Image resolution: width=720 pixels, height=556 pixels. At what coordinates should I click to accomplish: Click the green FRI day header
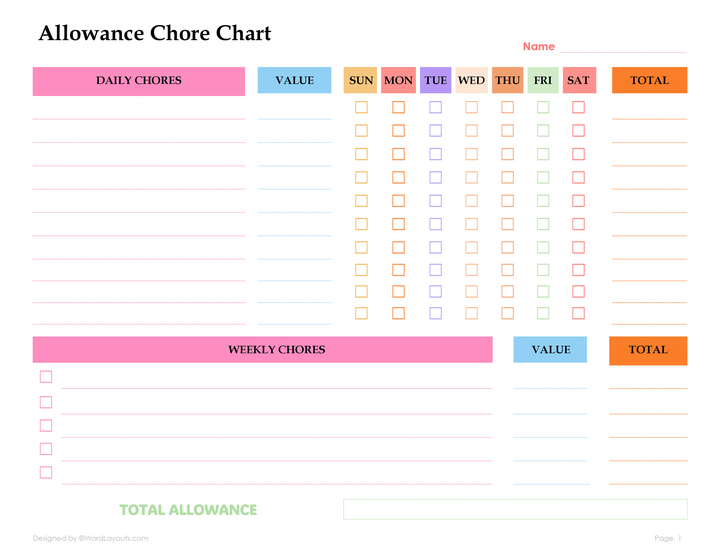pyautogui.click(x=543, y=81)
